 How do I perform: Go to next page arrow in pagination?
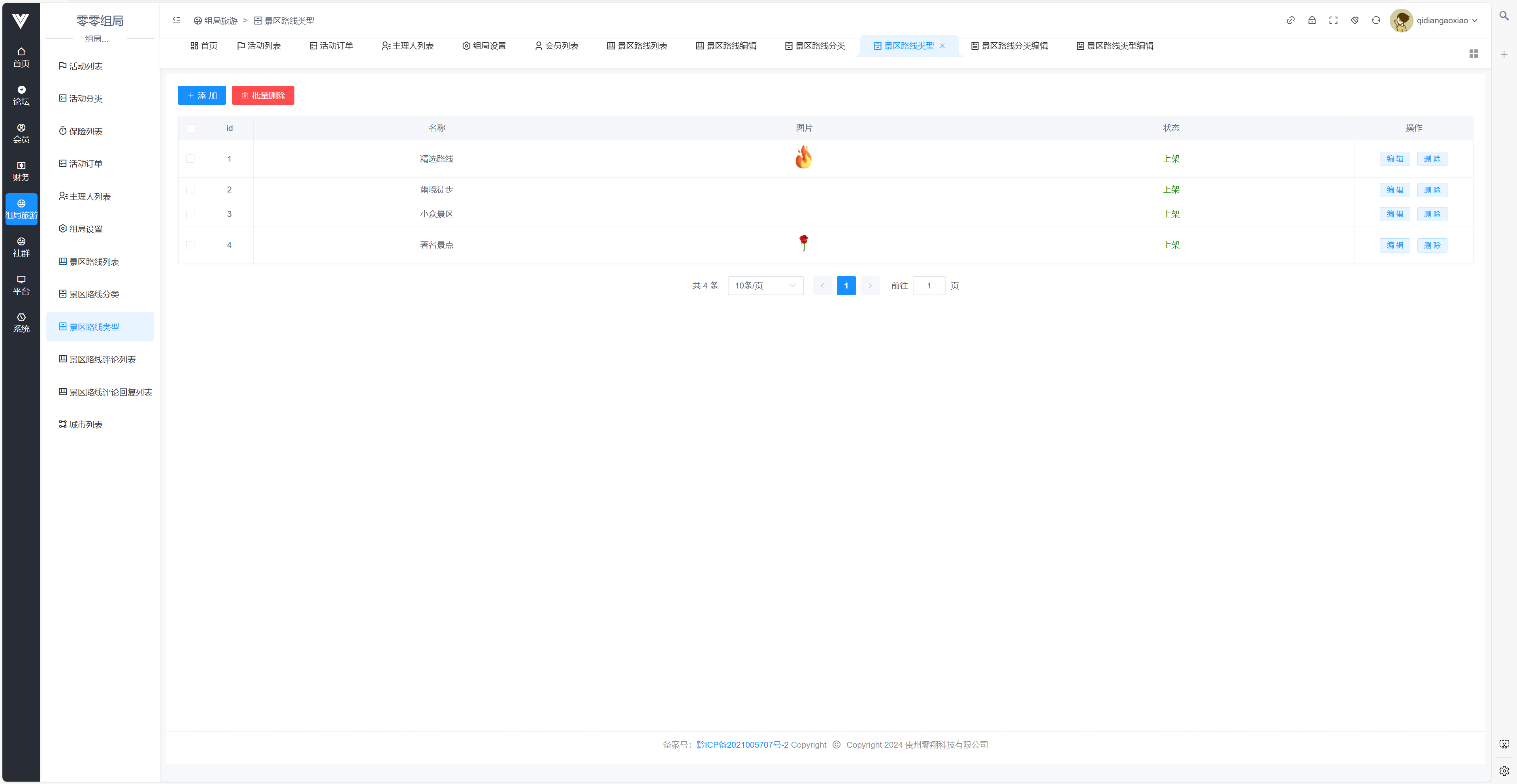pos(870,286)
